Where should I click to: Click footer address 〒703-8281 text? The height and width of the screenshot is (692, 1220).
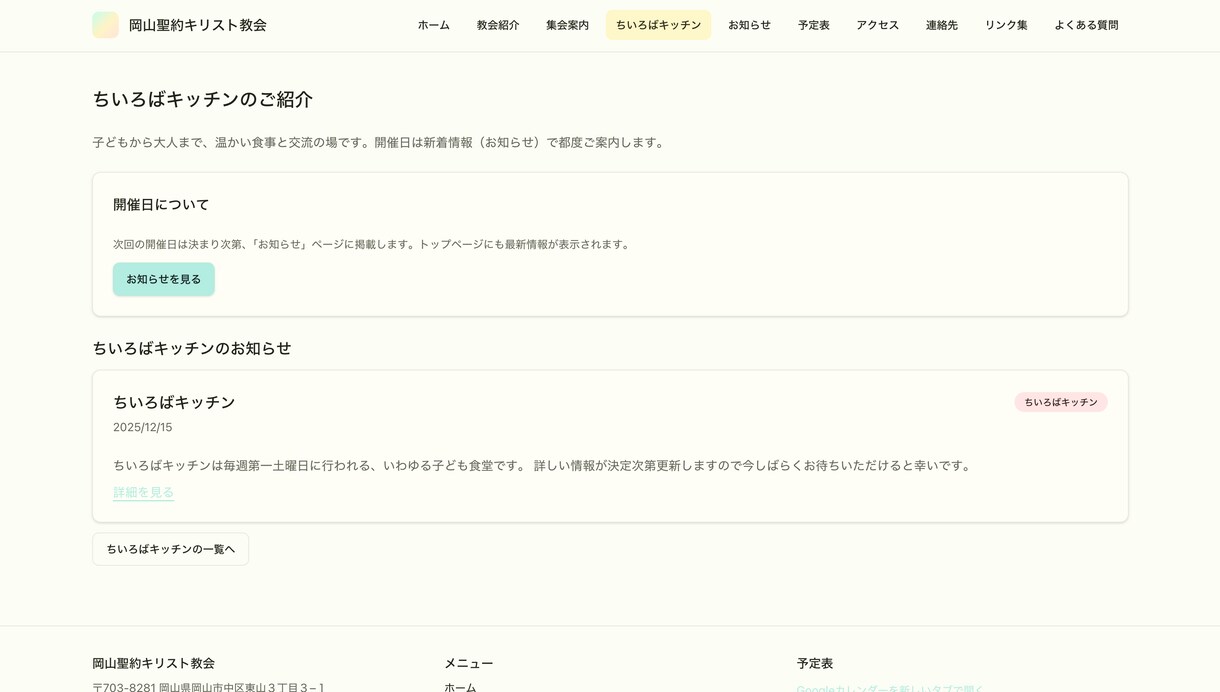(x=208, y=687)
